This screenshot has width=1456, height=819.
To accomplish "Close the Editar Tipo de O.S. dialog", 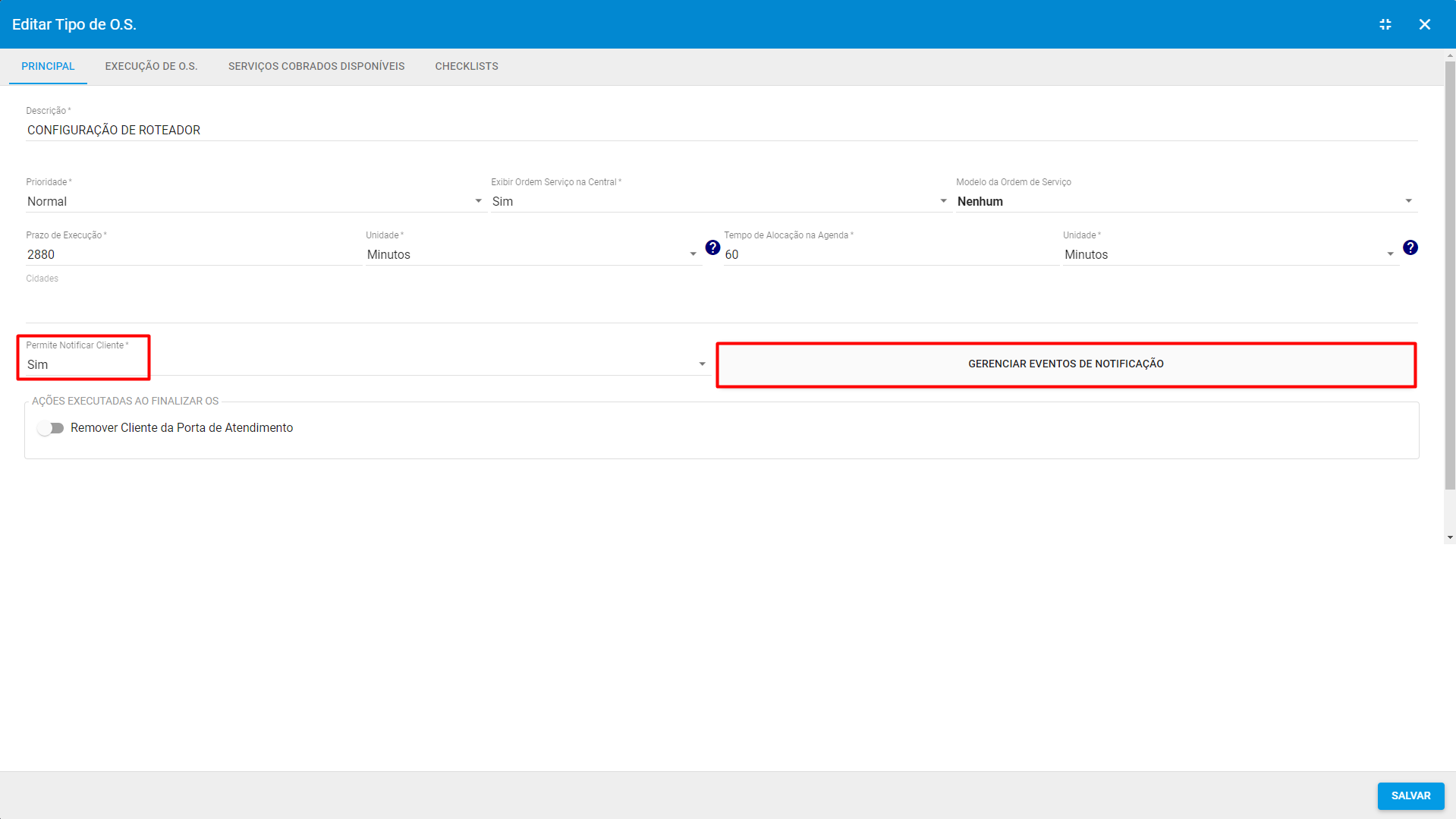I will (x=1425, y=24).
